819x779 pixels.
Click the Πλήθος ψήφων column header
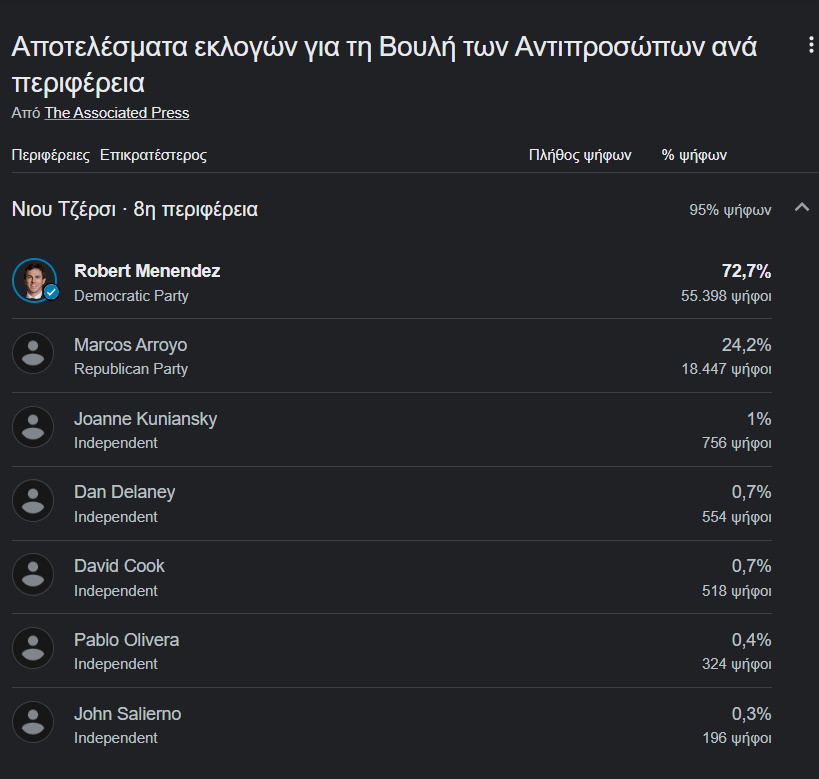pos(580,155)
